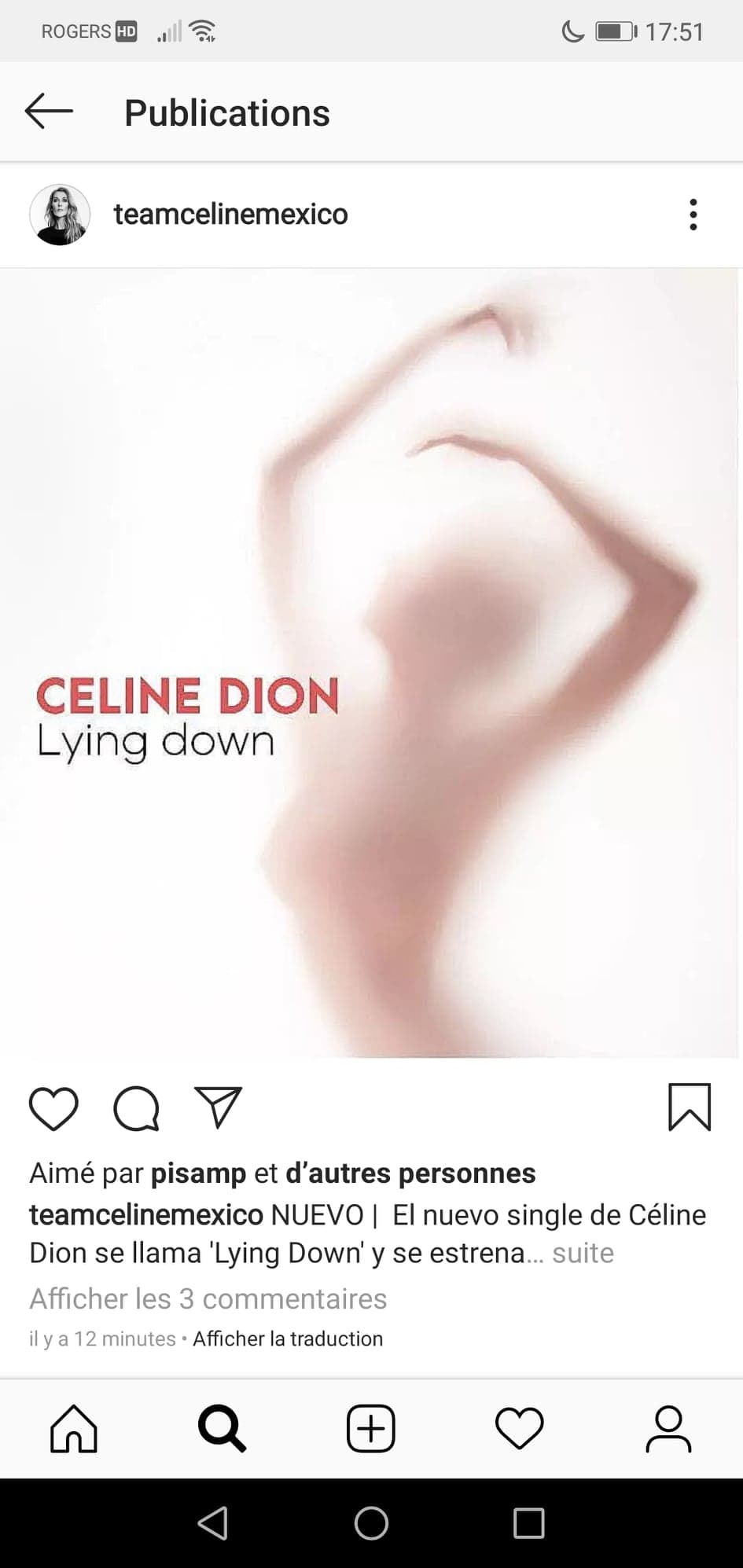Open comments with speech bubble icon
The height and width of the screenshot is (1568, 743).
tap(137, 1108)
